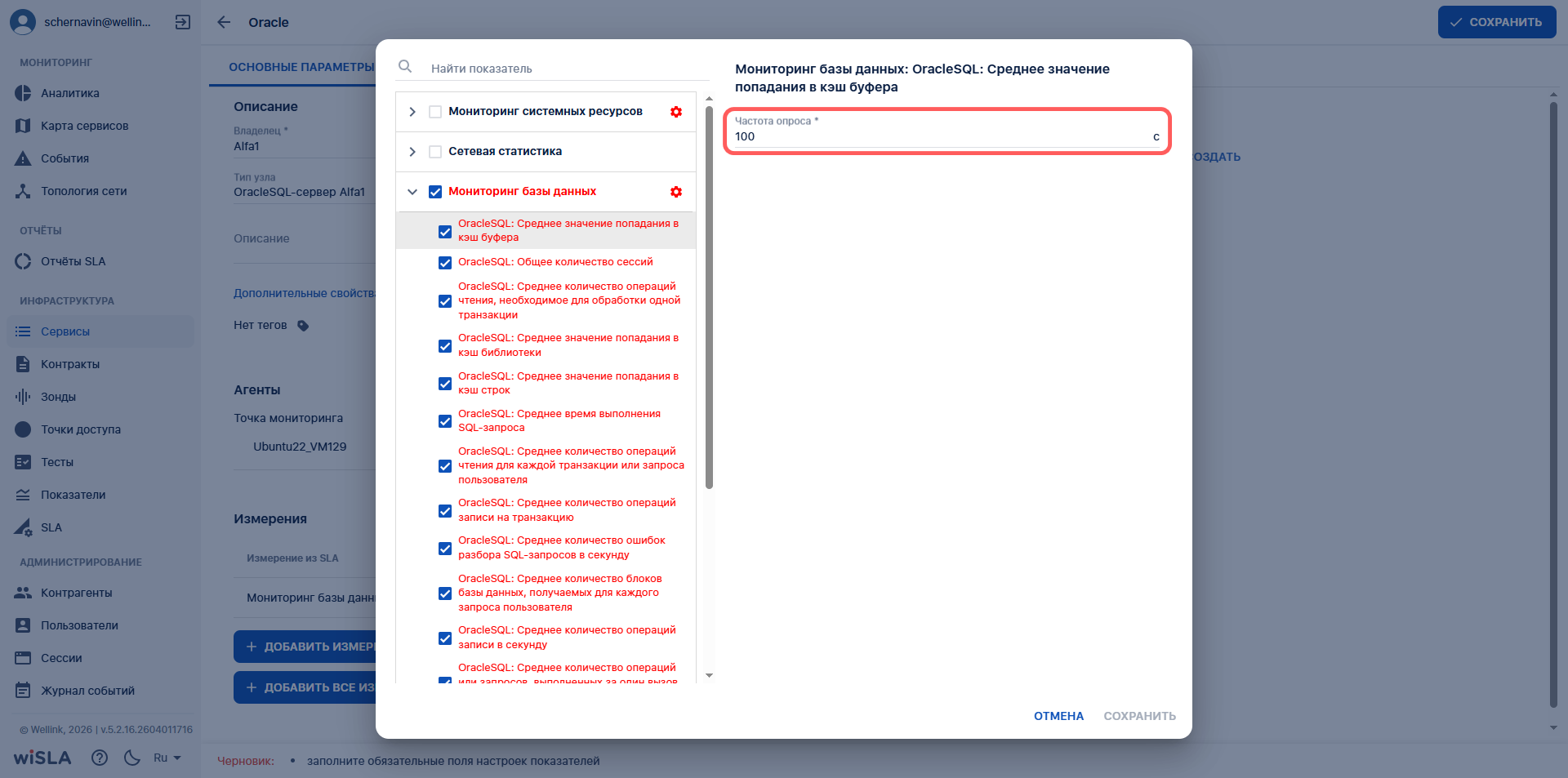1568x778 pixels.
Task: Click Ubuntu22_VM129 monitoring point
Action: 300,447
